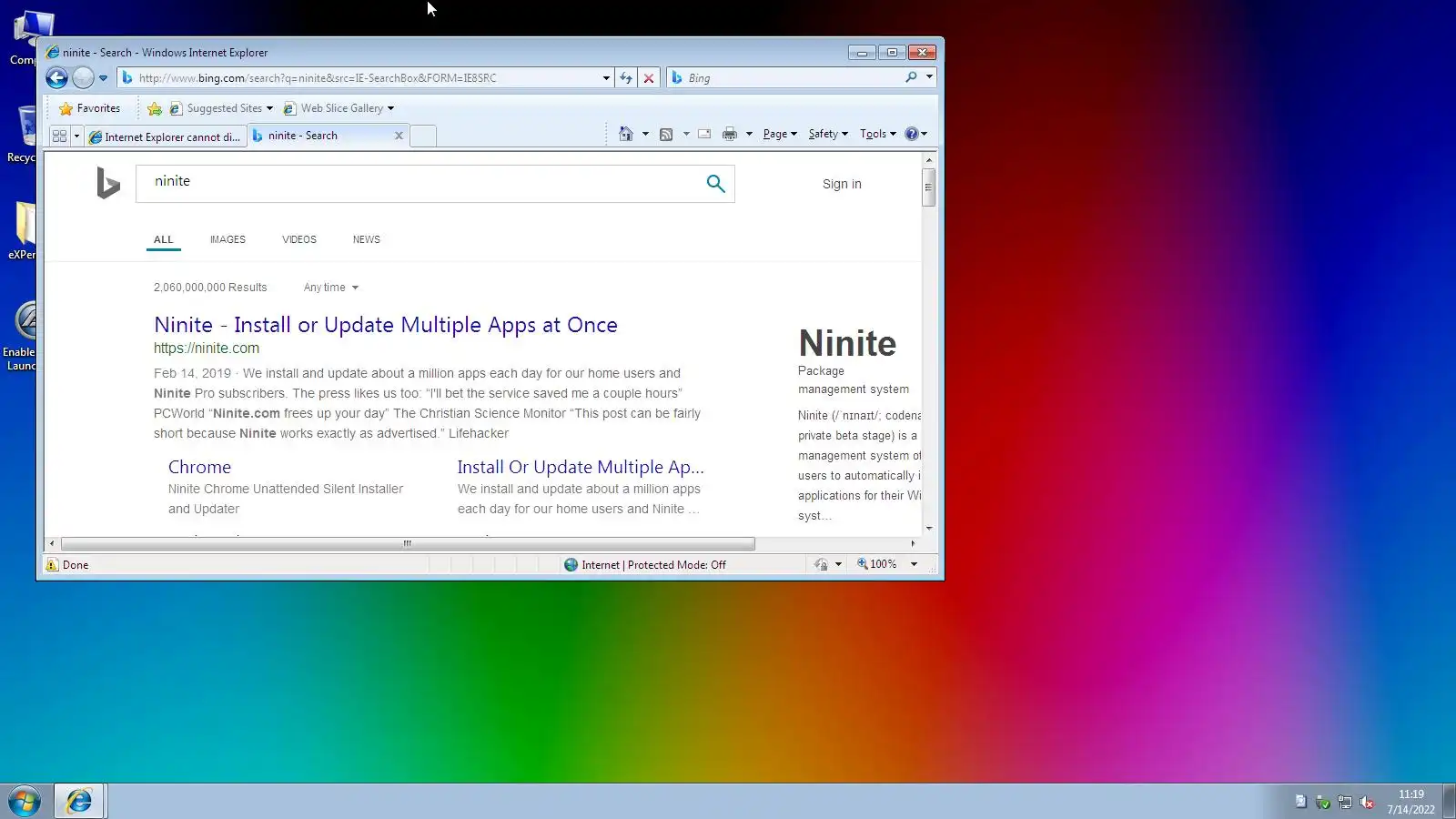Open the Favorites center button

[89, 108]
